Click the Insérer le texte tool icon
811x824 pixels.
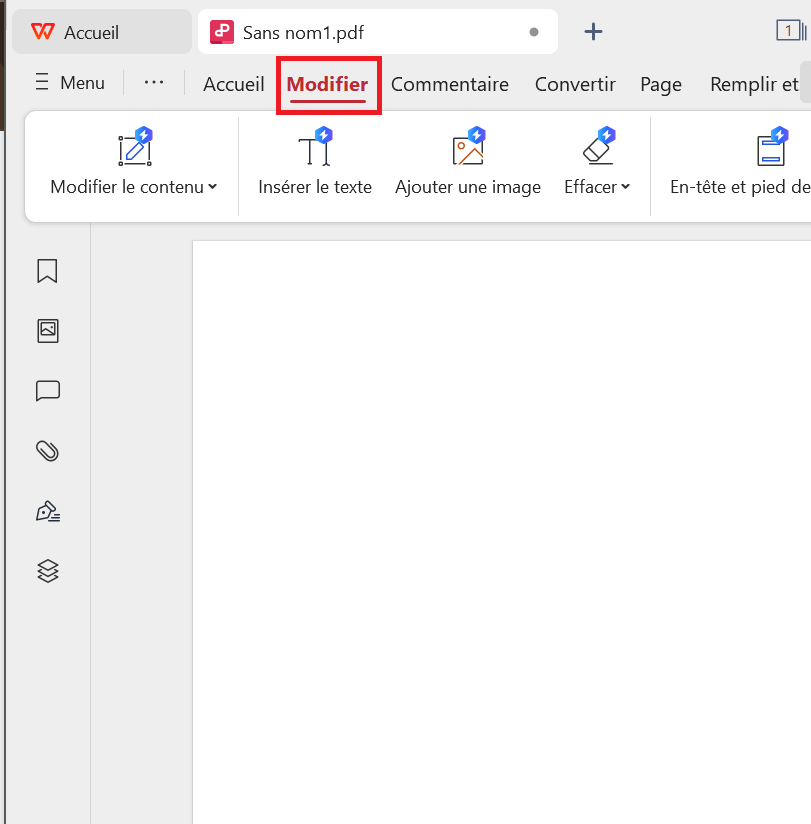[315, 147]
